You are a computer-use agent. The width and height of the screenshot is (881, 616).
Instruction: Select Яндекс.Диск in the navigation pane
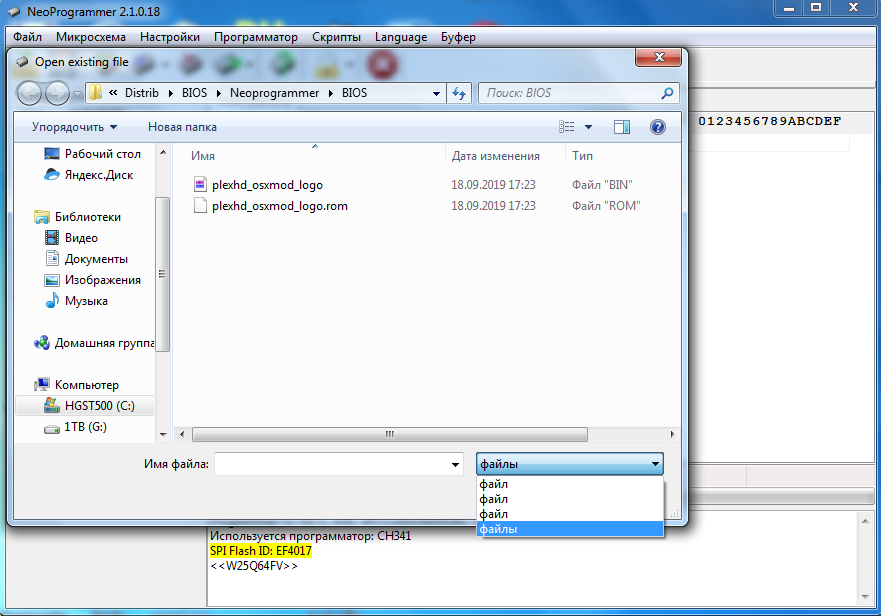[x=89, y=175]
